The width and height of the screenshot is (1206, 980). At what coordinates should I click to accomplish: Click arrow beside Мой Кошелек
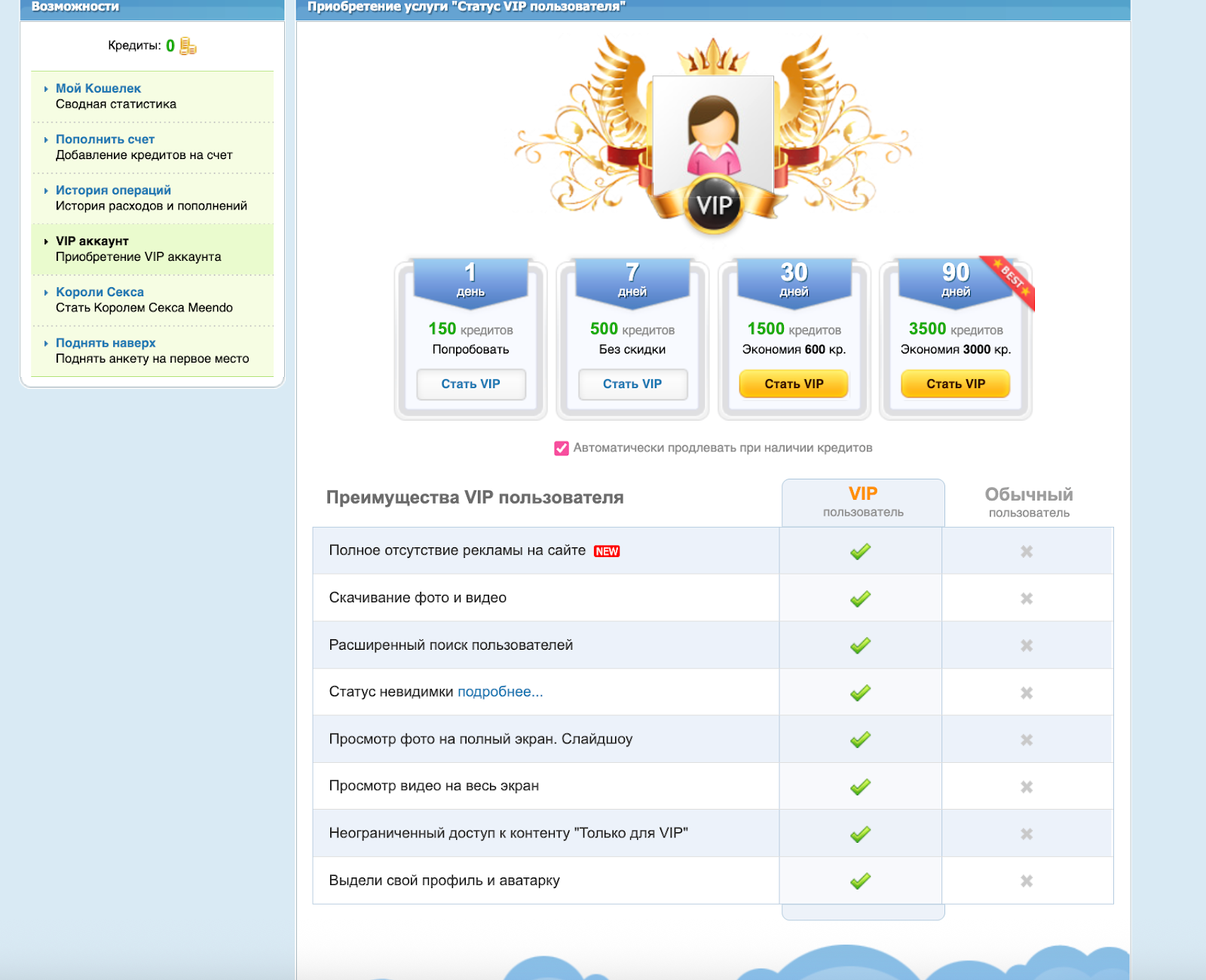[x=46, y=89]
